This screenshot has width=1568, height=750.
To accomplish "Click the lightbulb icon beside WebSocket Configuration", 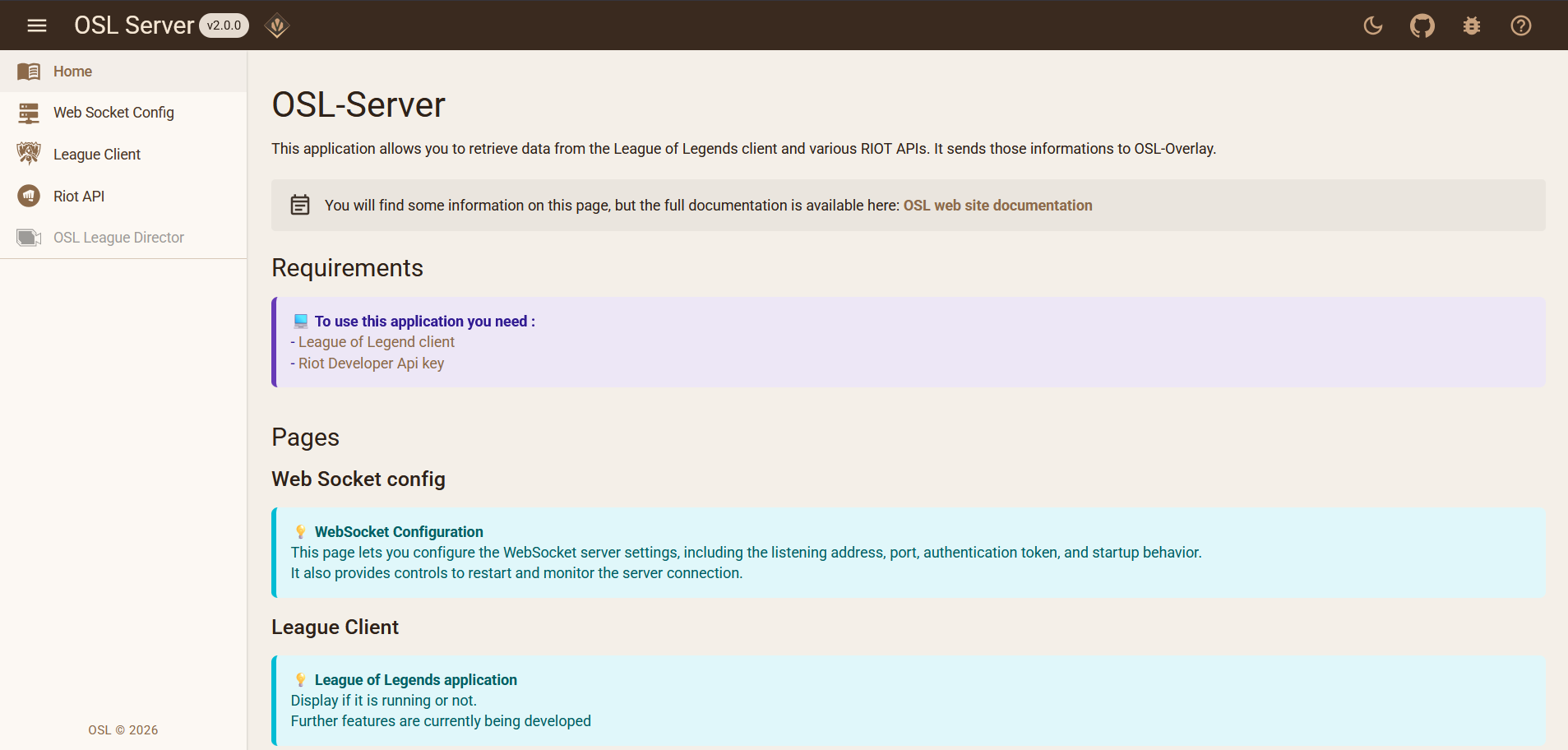I will click(301, 532).
